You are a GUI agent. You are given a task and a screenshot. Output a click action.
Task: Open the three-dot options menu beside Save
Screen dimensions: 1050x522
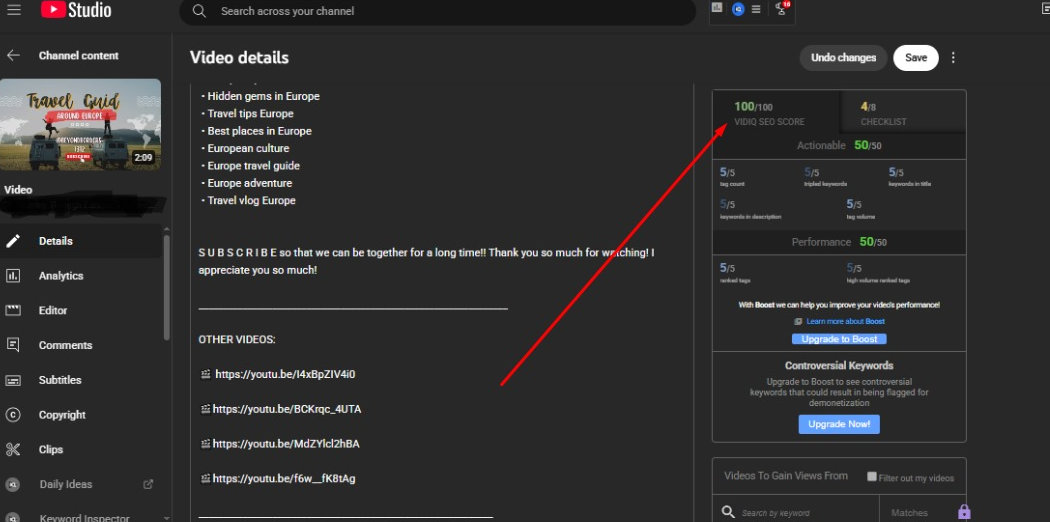[x=953, y=58]
